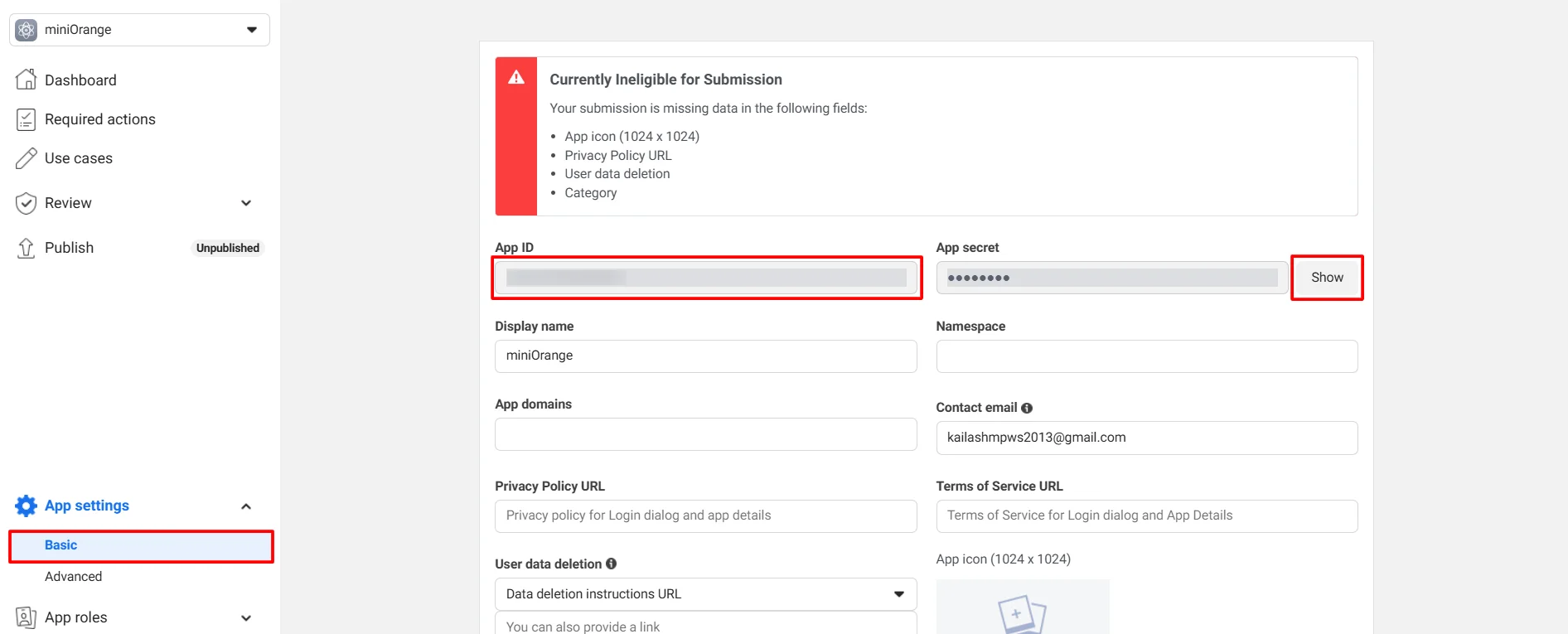Click the Terms of Service URL field
1568x634 pixels.
pos(1147,516)
